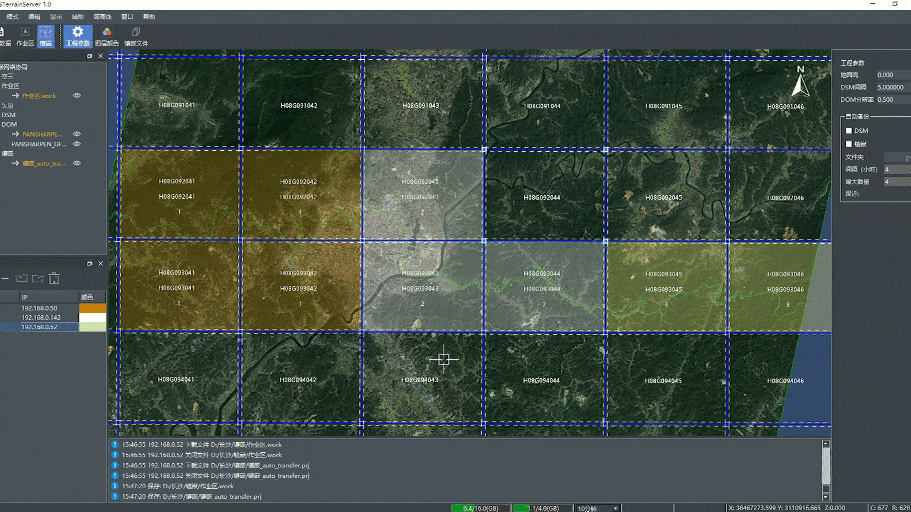911x512 pixels.
Task: Open the dropdown in the bottom status bar
Action: pyautogui.click(x=597, y=508)
